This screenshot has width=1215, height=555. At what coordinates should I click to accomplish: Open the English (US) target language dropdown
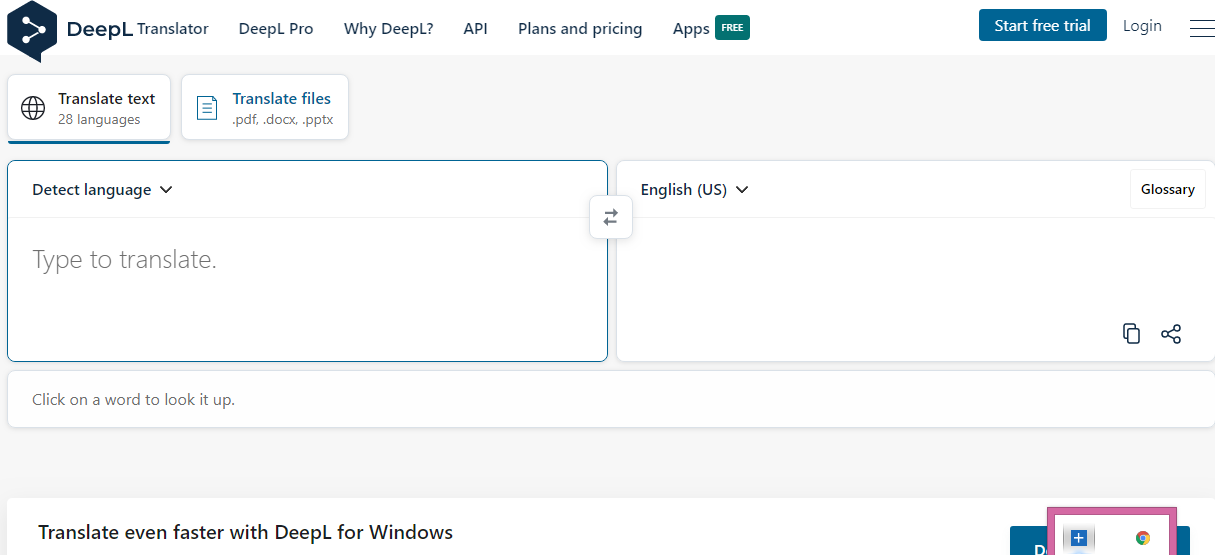point(694,190)
